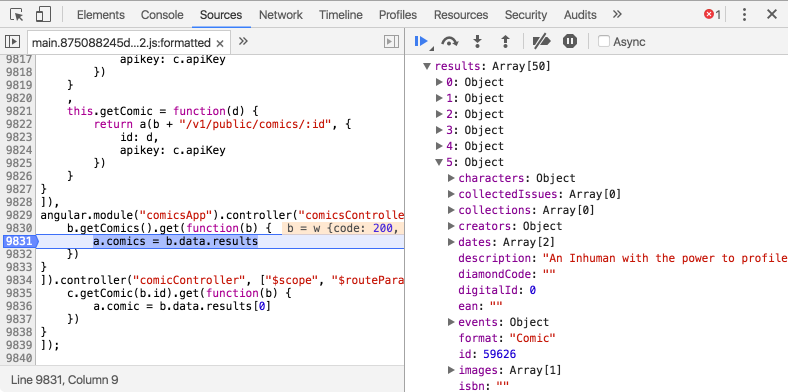Show the file navigator pane
Screen dimensions: 788x392
coord(13,42)
